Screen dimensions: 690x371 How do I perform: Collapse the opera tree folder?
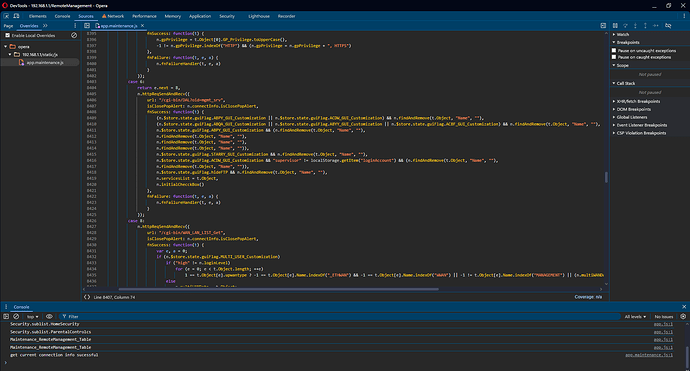[6, 46]
